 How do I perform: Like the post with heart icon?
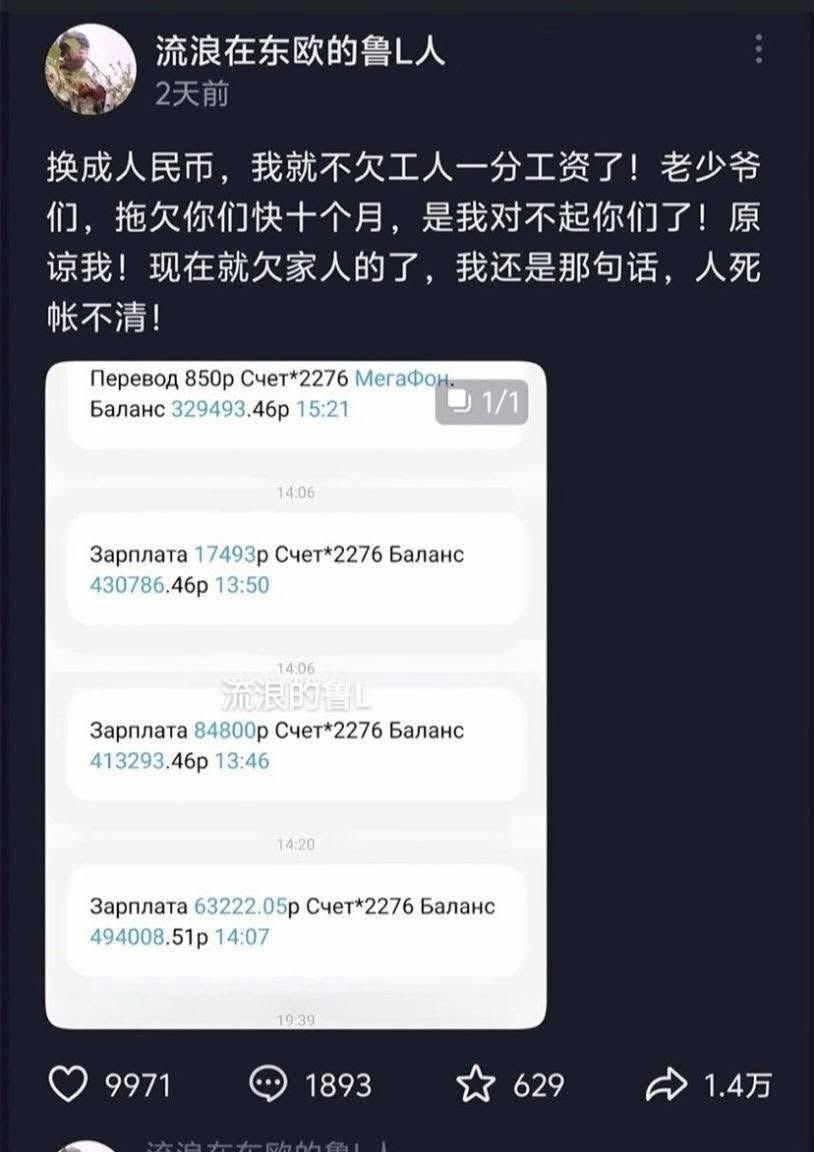click(68, 1084)
